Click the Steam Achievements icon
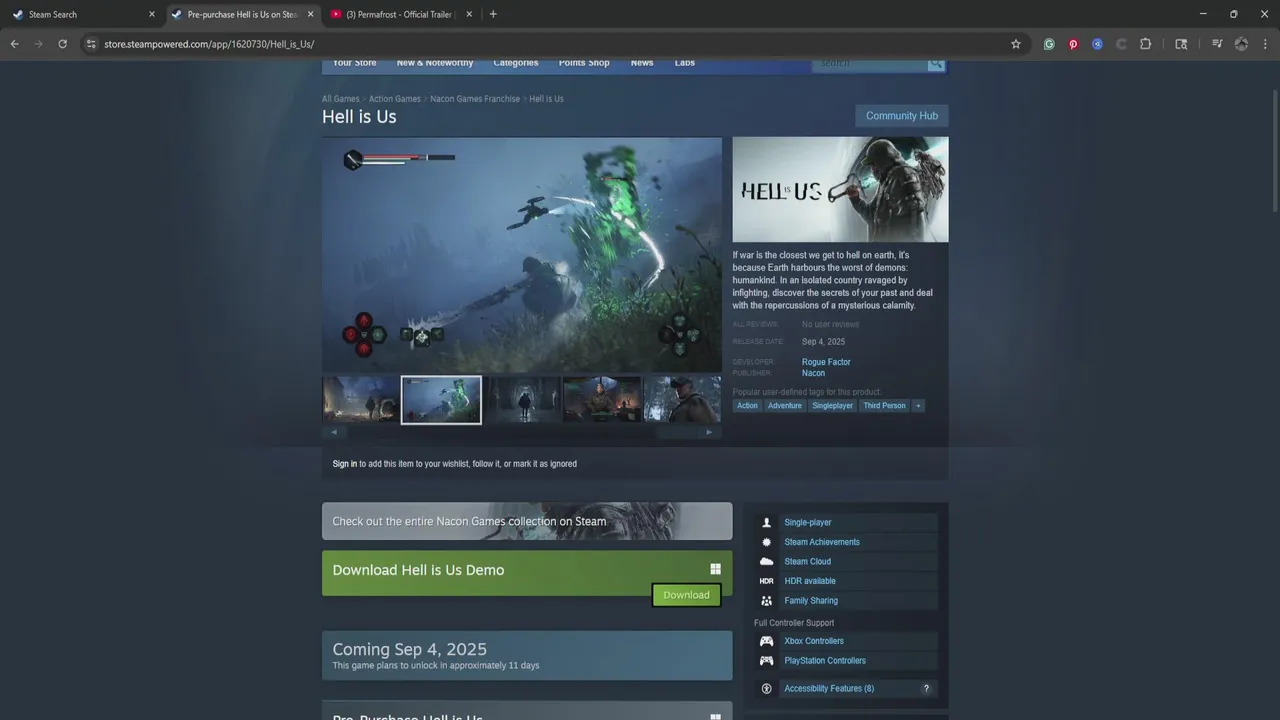The image size is (1280, 720). [767, 542]
